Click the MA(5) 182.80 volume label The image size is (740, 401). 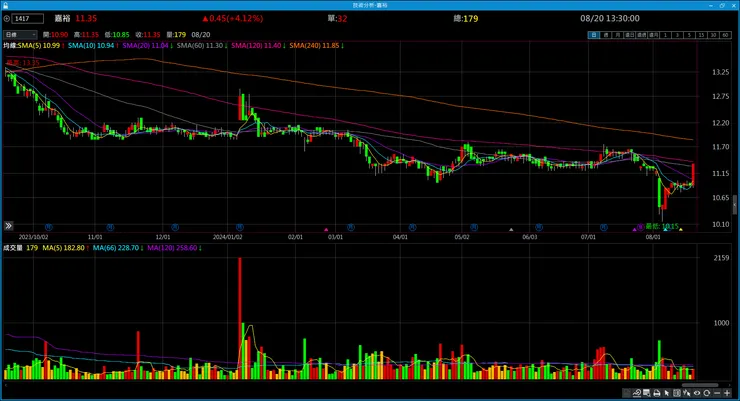pos(64,248)
